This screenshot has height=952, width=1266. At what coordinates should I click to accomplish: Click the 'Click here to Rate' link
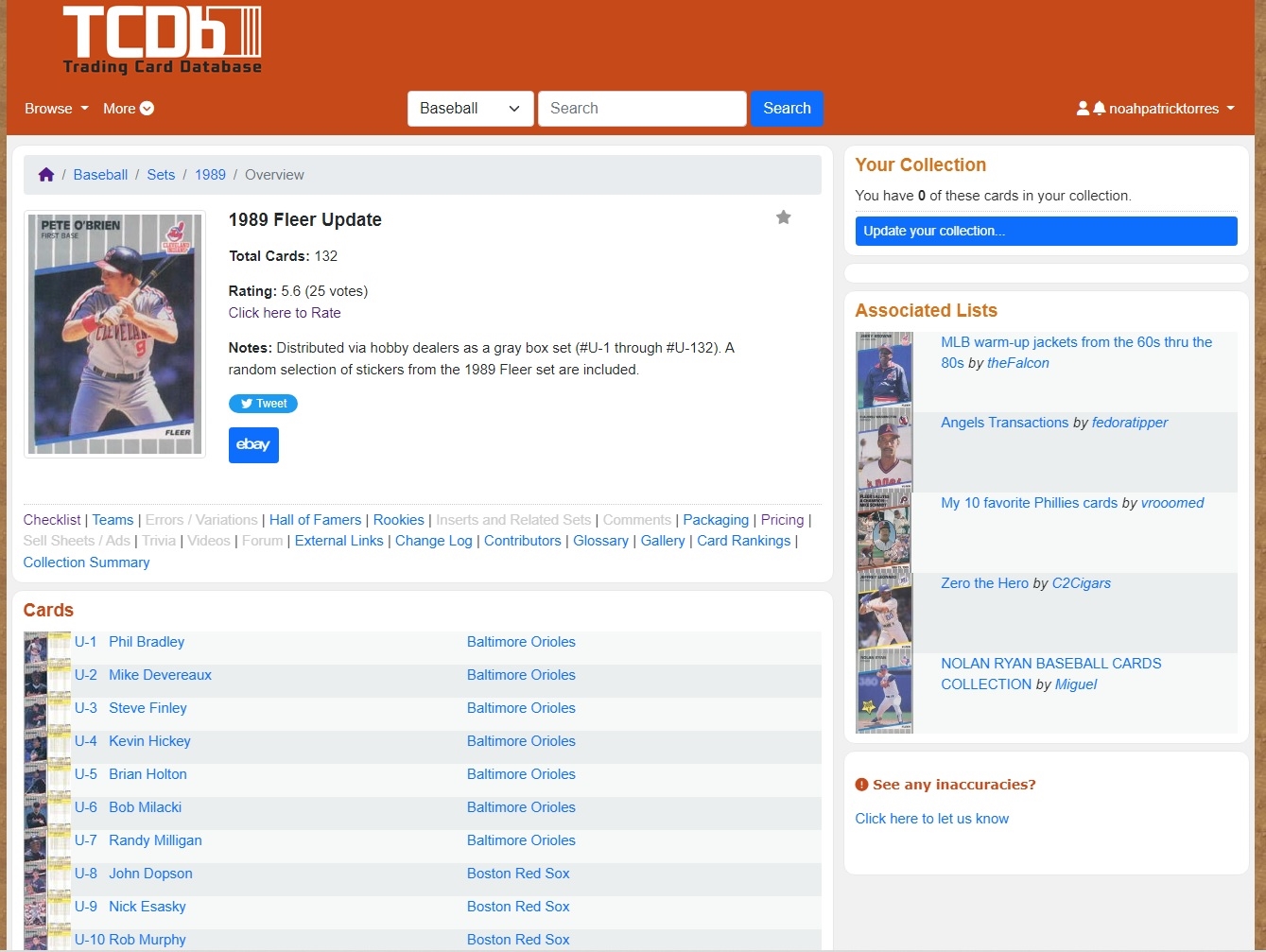(x=285, y=313)
